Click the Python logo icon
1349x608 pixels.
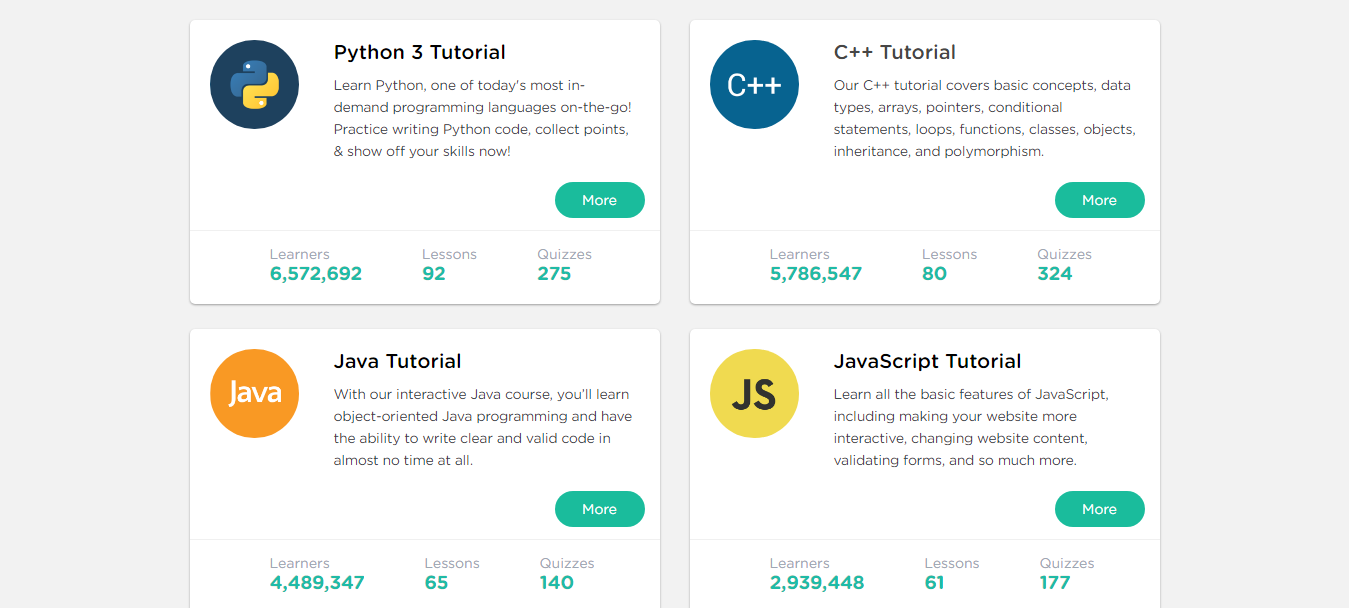point(254,84)
